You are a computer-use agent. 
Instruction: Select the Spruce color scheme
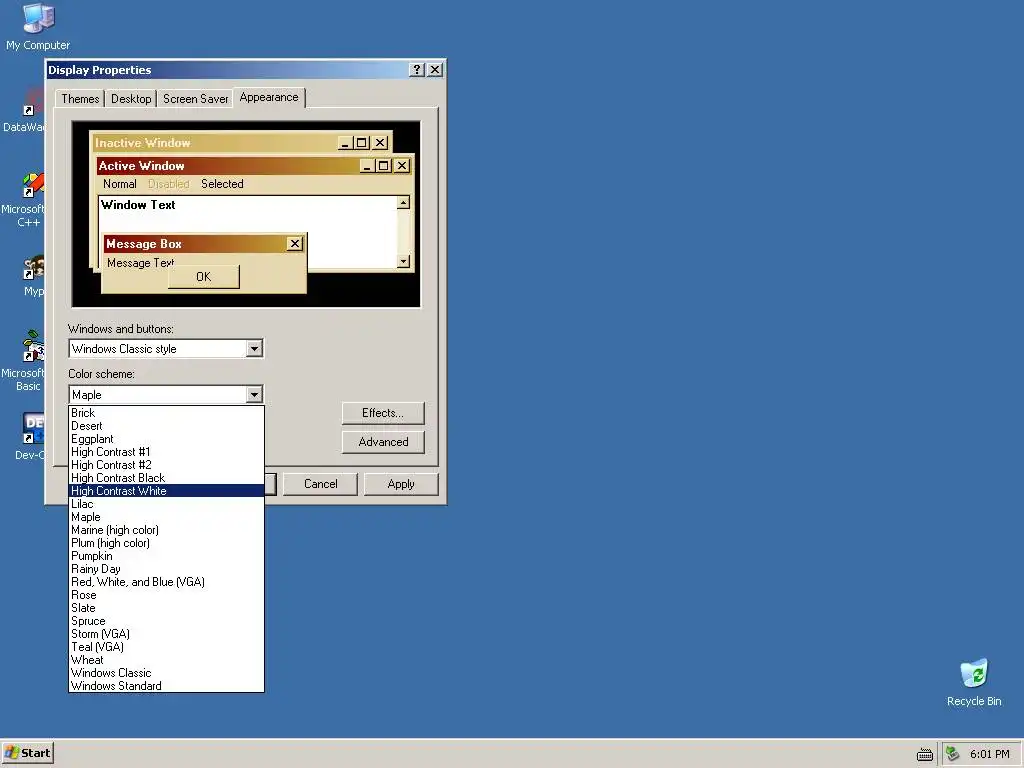click(x=167, y=621)
